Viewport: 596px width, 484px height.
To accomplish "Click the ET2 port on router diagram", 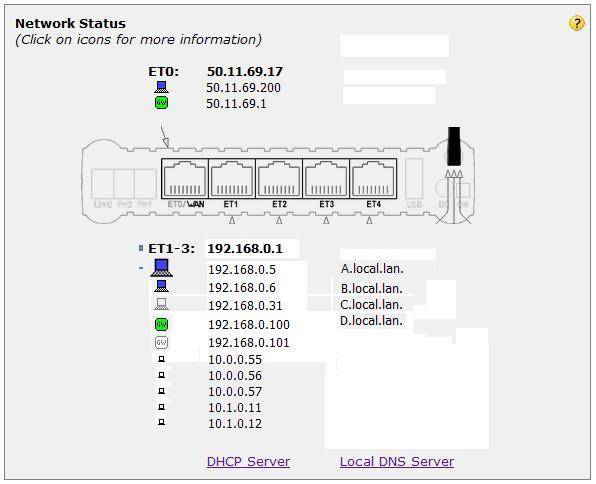I will [x=279, y=179].
